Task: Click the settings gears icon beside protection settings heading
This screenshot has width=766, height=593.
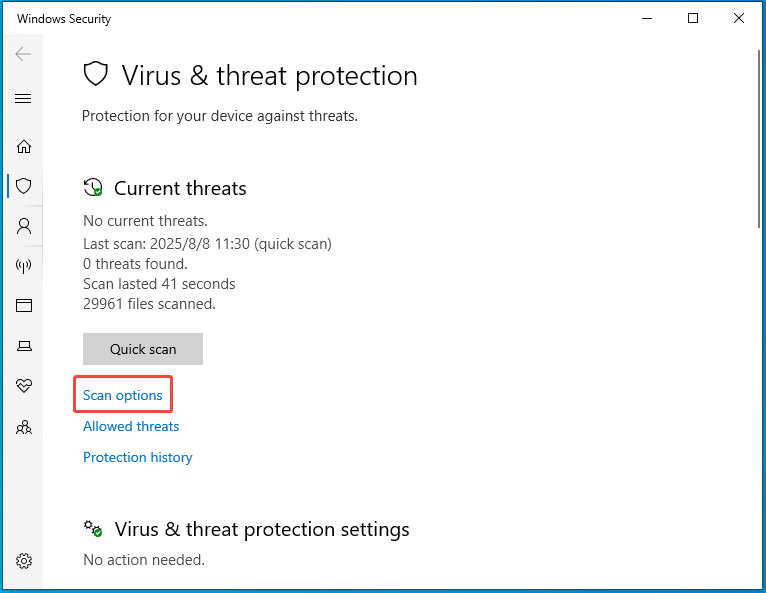Action: (x=93, y=529)
